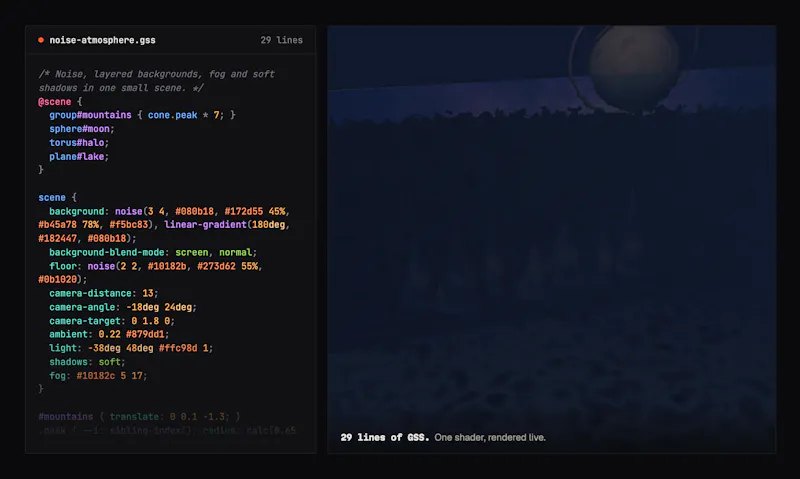Image resolution: width=800 pixels, height=479 pixels.
Task: Click the "@scene" rule keyword
Action: point(55,102)
